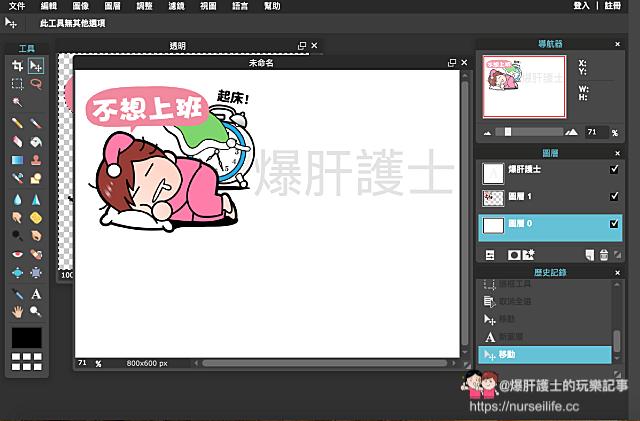This screenshot has height=421, width=640.
Task: Select the Sharpen tool
Action: pyautogui.click(x=36, y=200)
